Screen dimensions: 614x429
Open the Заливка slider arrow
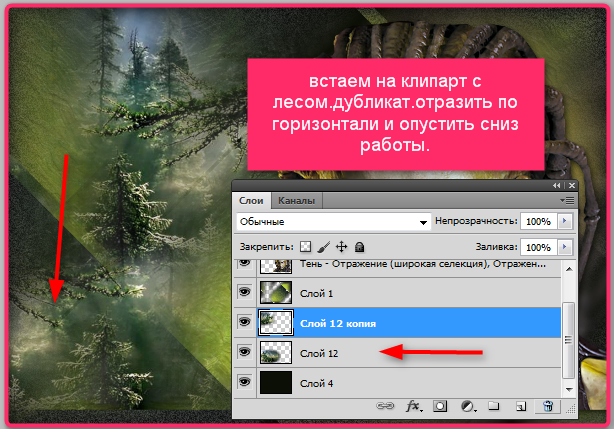tap(565, 247)
